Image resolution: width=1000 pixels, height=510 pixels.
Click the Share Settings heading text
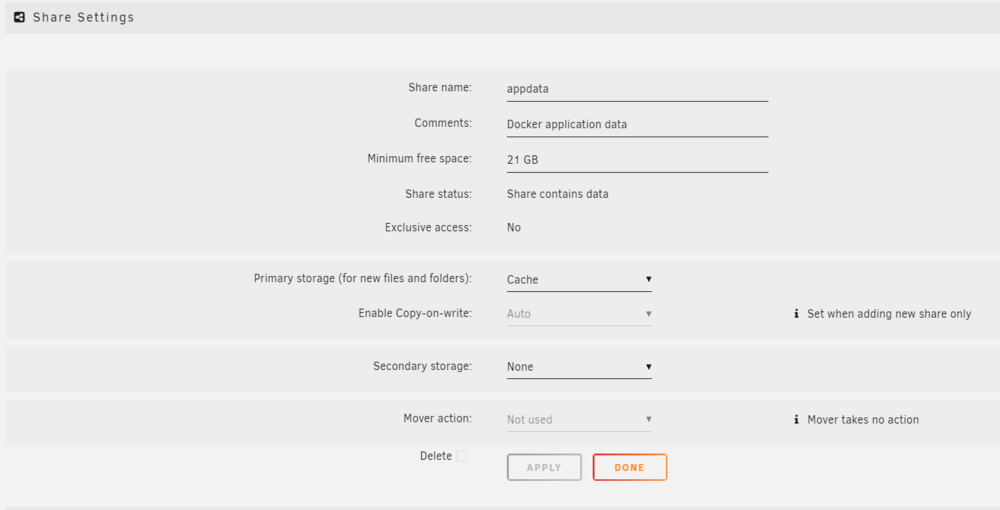tap(84, 17)
